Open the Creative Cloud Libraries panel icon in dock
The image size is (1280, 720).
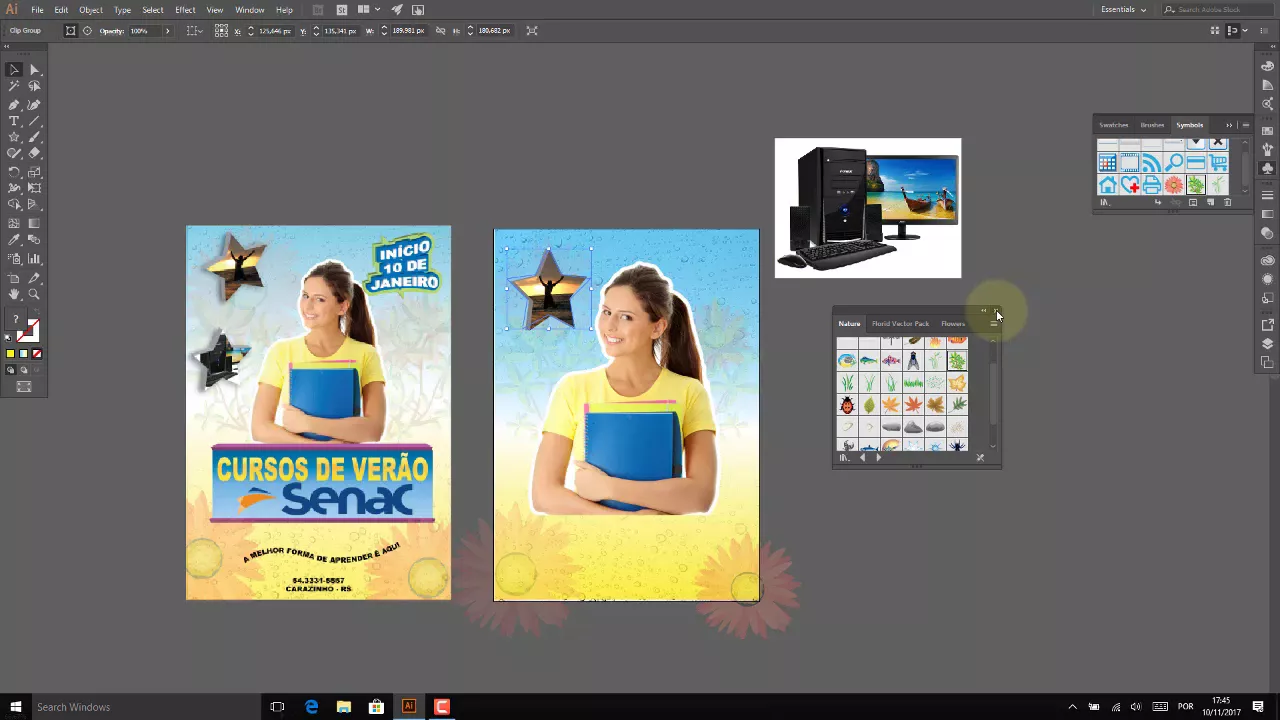[x=1268, y=261]
